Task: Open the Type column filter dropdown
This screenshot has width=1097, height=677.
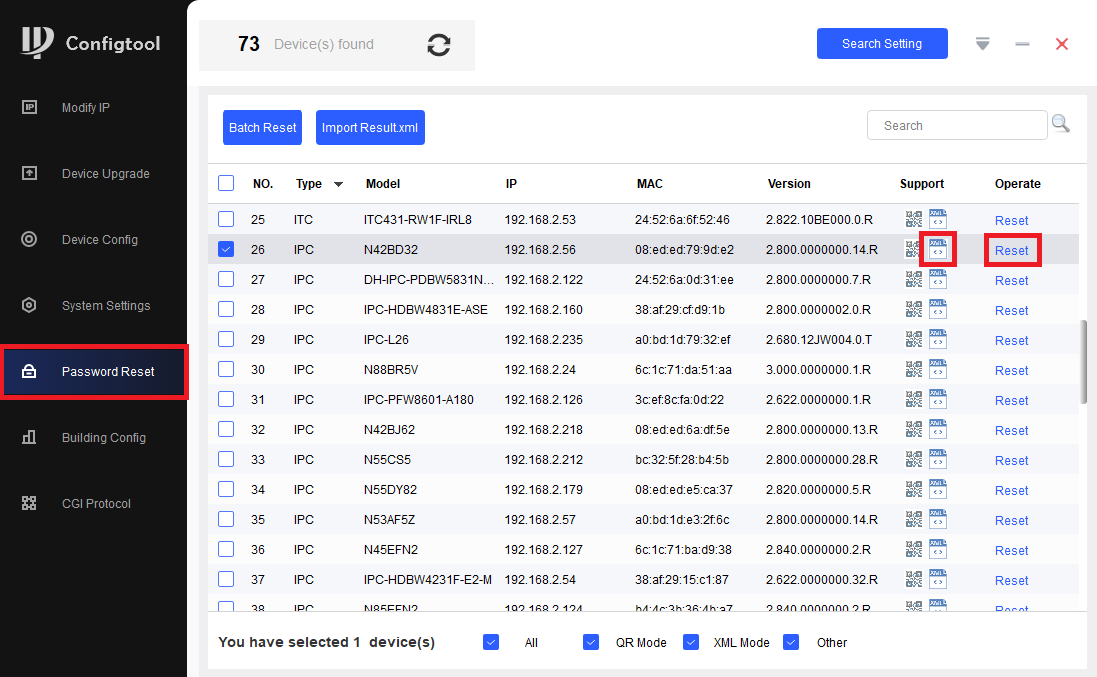Action: tap(338, 184)
